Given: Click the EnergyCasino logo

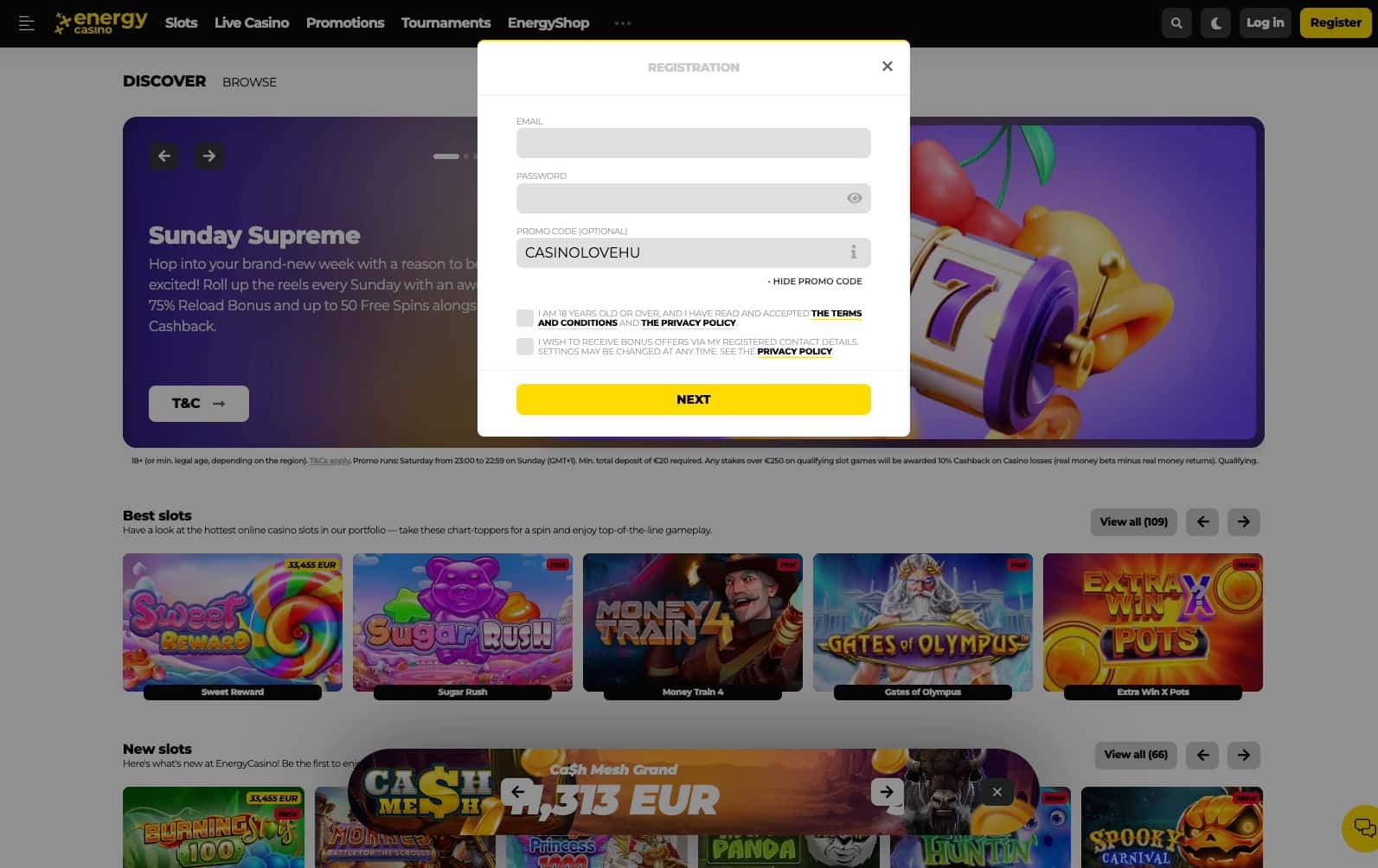Looking at the screenshot, I should pyautogui.click(x=100, y=22).
